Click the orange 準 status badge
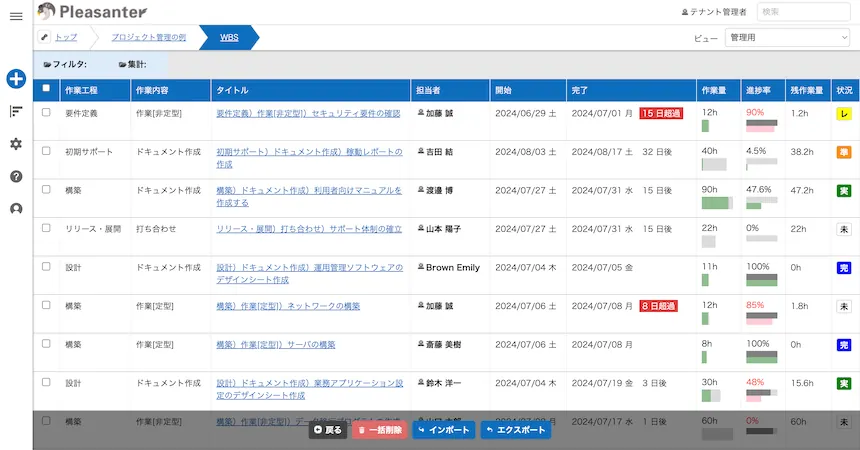The image size is (860, 450). click(844, 152)
